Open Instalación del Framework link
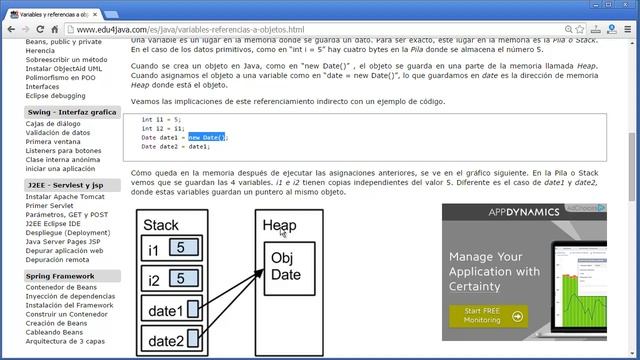640x360 pixels. point(70,305)
